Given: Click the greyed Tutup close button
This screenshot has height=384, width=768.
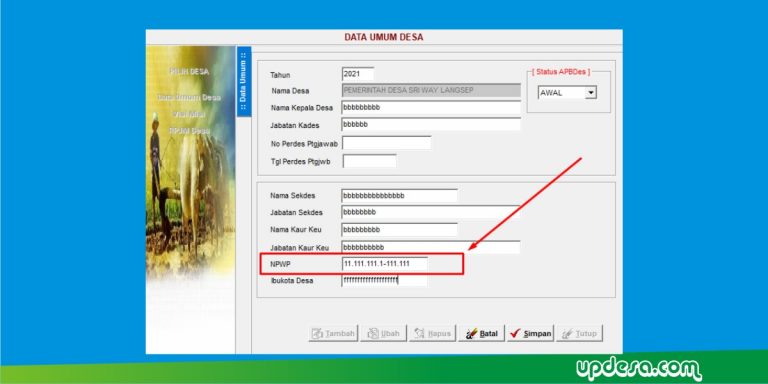Looking at the screenshot, I should coord(579,334).
